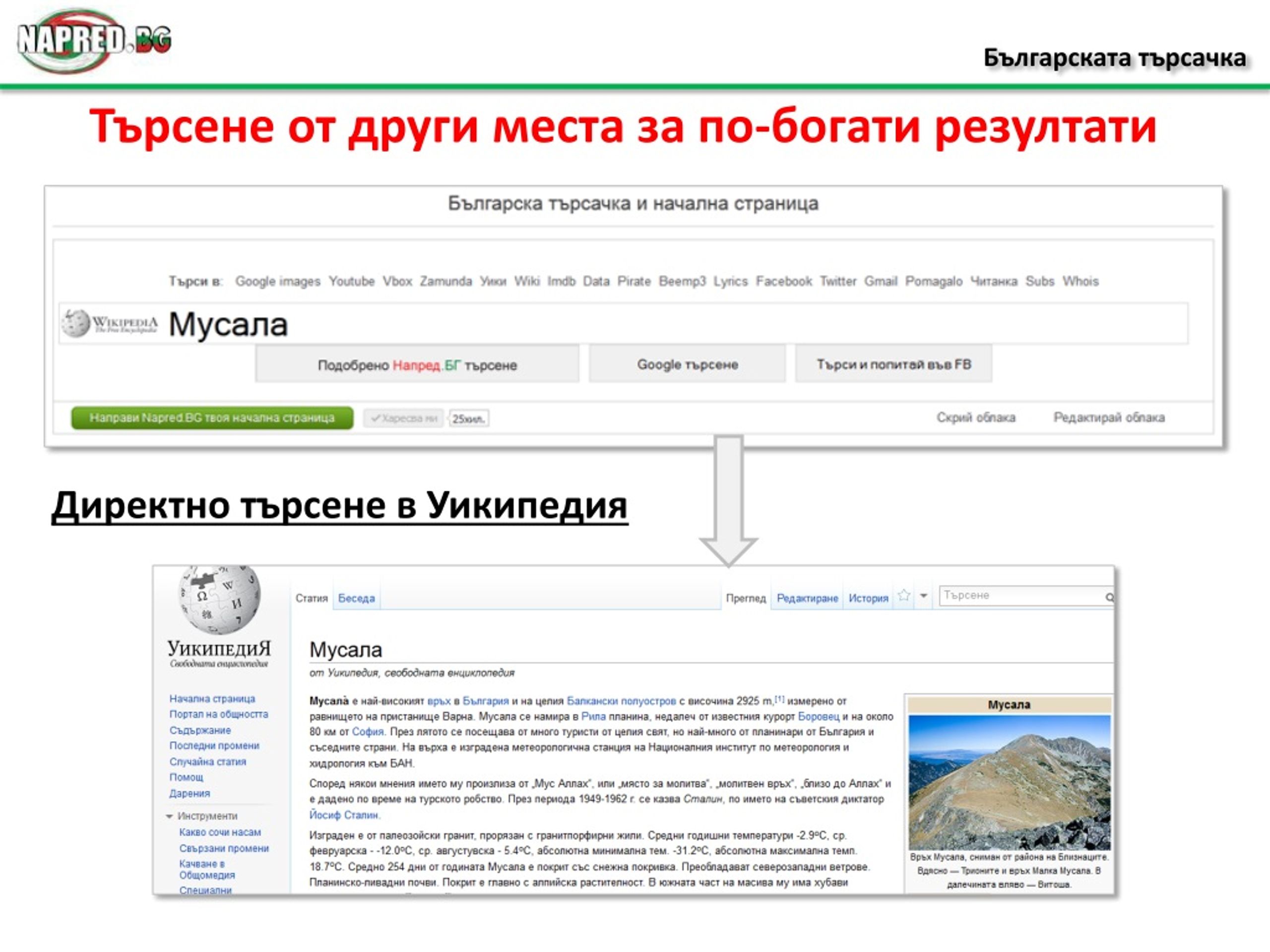Click the watchlist star icon
The height and width of the screenshot is (952, 1270).
[x=904, y=595]
